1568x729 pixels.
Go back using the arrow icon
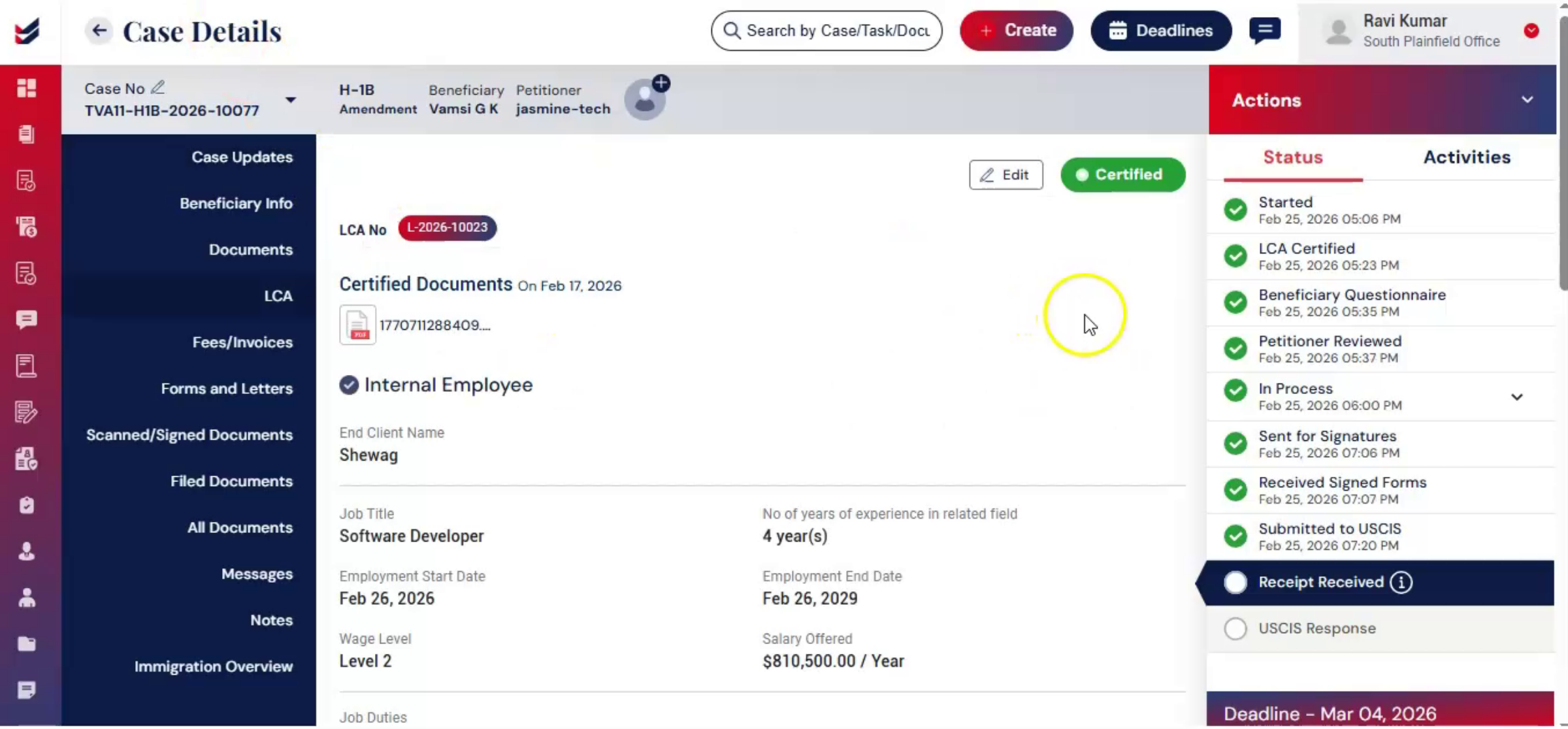(99, 30)
